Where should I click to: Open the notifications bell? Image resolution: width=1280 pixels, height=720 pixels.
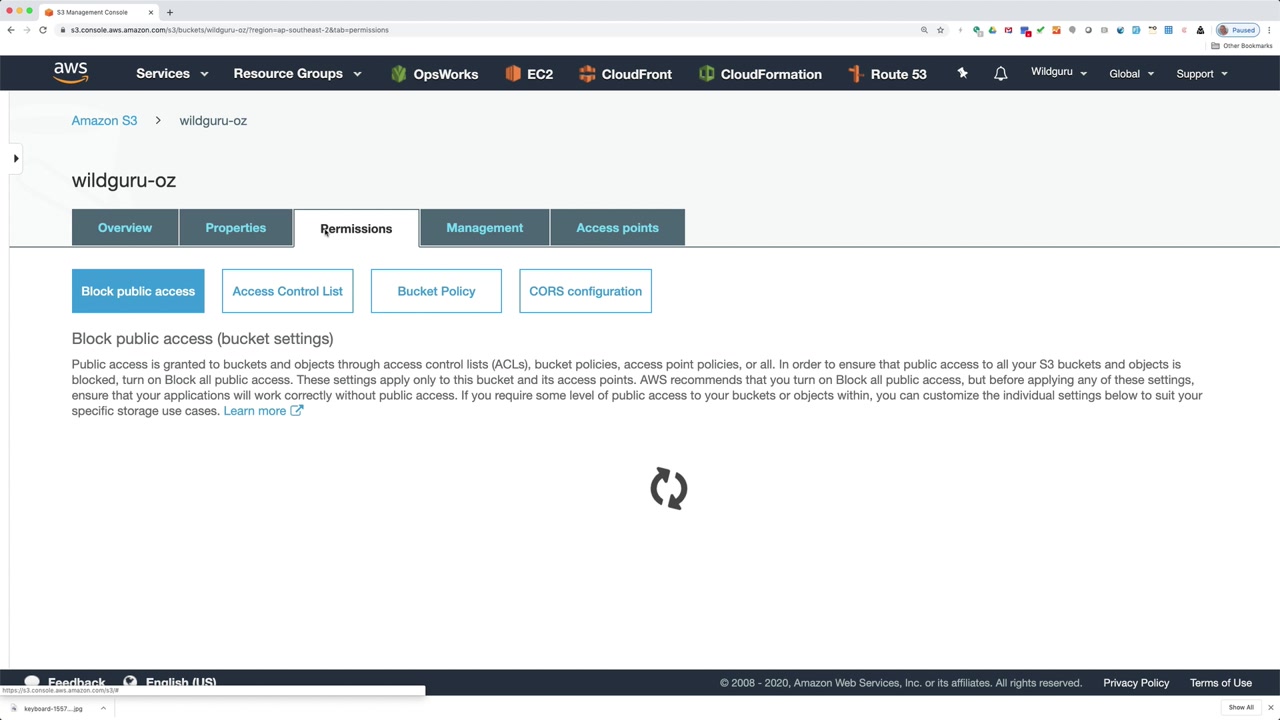[x=1000, y=73]
